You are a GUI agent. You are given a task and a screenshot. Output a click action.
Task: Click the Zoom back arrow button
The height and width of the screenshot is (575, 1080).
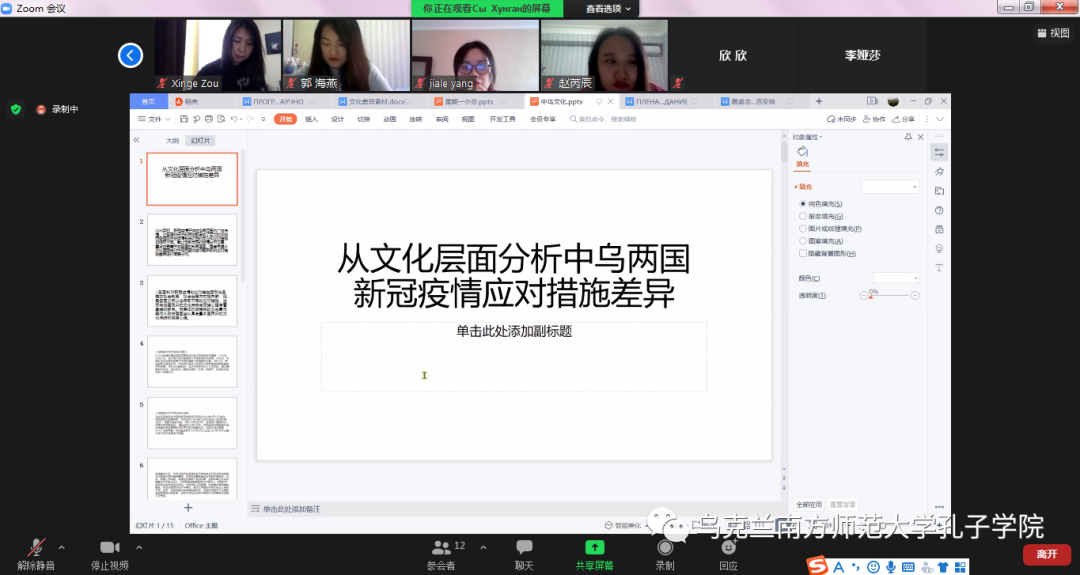tap(130, 55)
